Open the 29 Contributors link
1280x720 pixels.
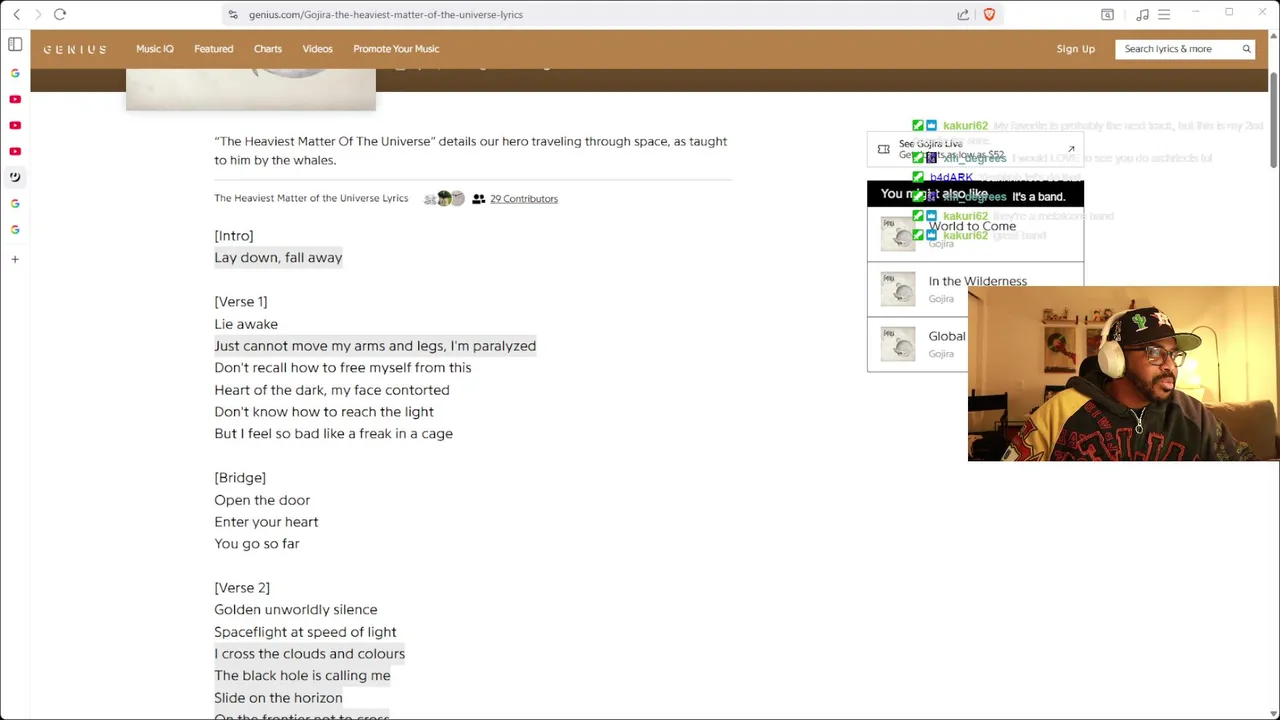click(x=524, y=199)
